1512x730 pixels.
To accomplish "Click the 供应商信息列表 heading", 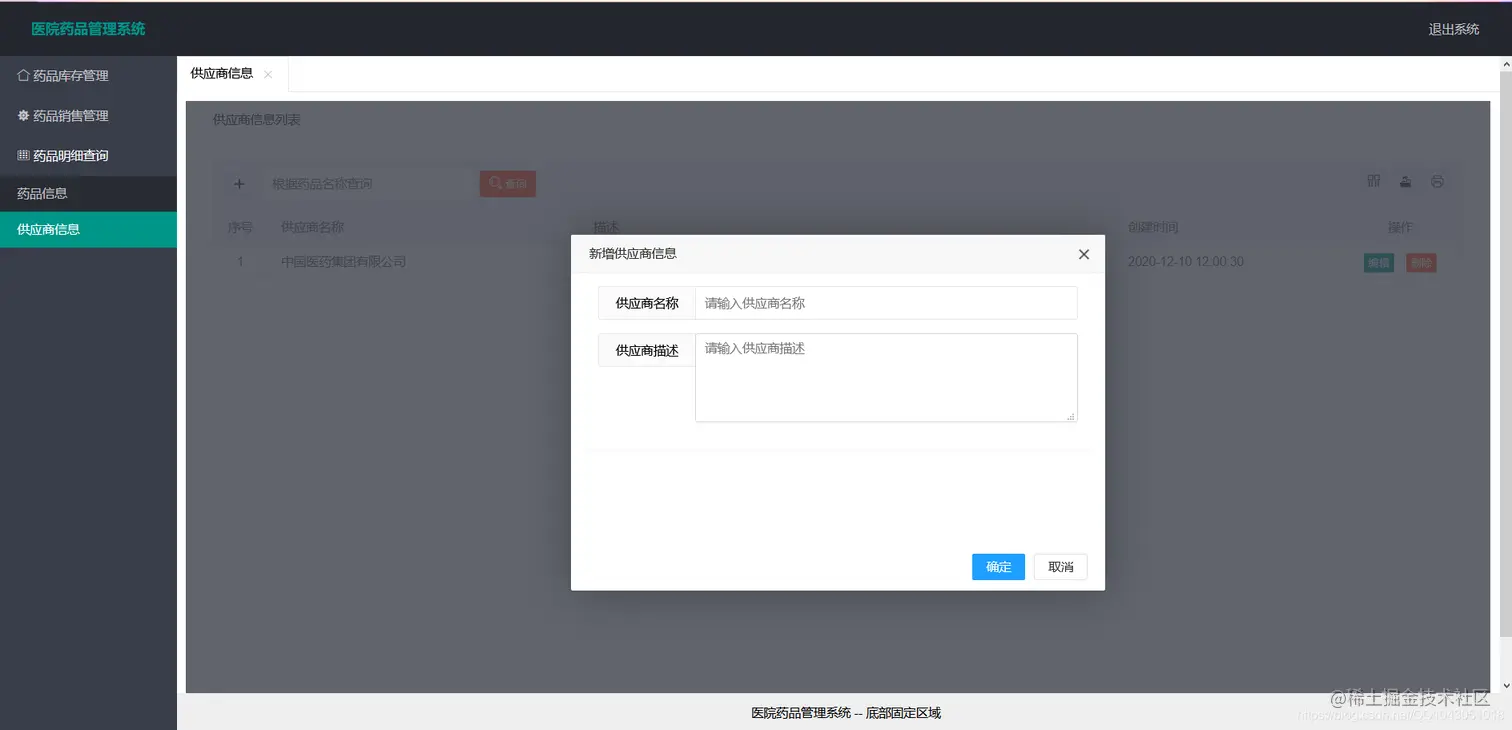I will [x=257, y=120].
